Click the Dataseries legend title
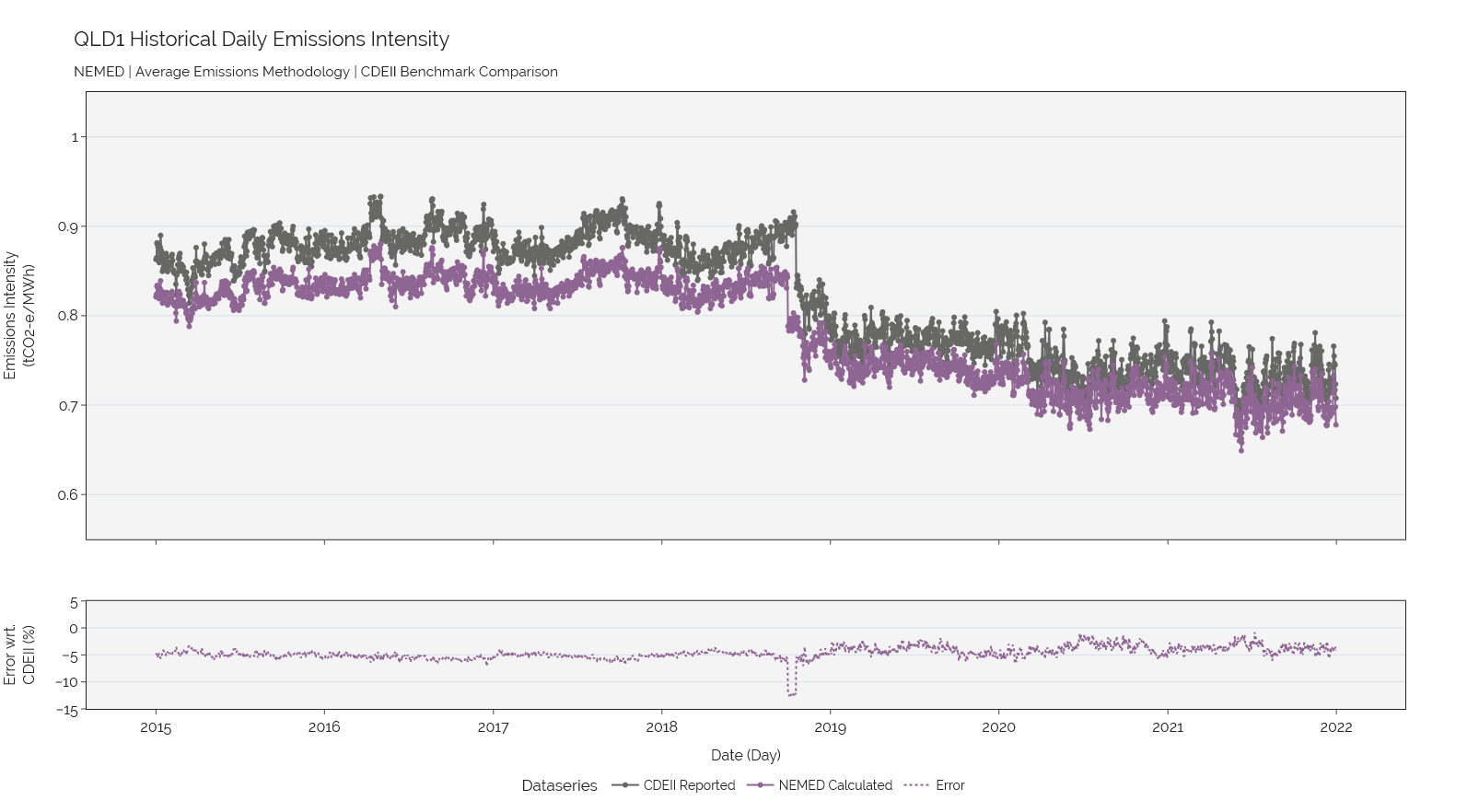 coord(559,785)
